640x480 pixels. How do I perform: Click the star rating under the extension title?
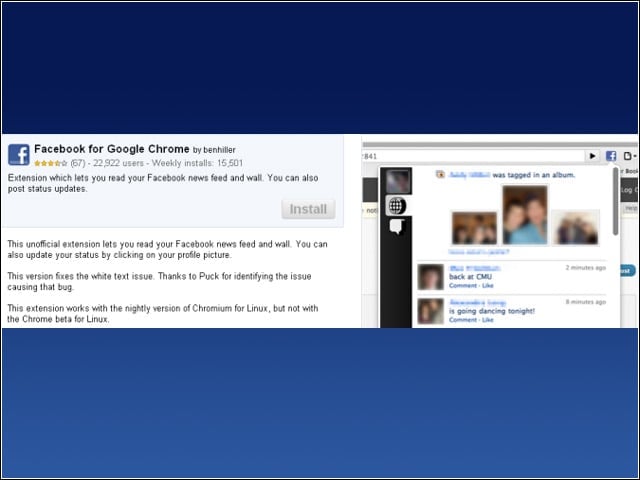(51, 163)
